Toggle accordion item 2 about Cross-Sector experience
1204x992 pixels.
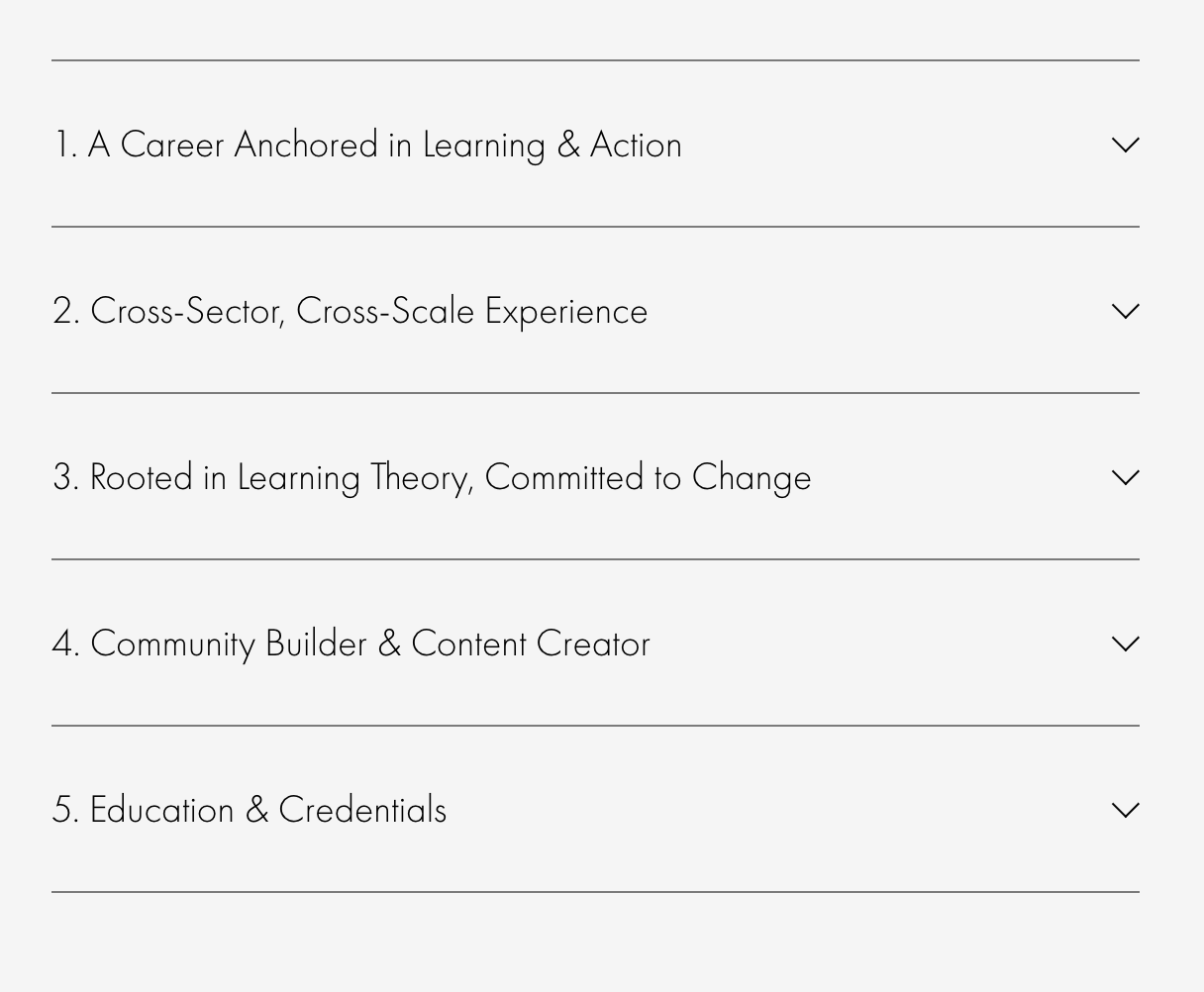coord(350,311)
